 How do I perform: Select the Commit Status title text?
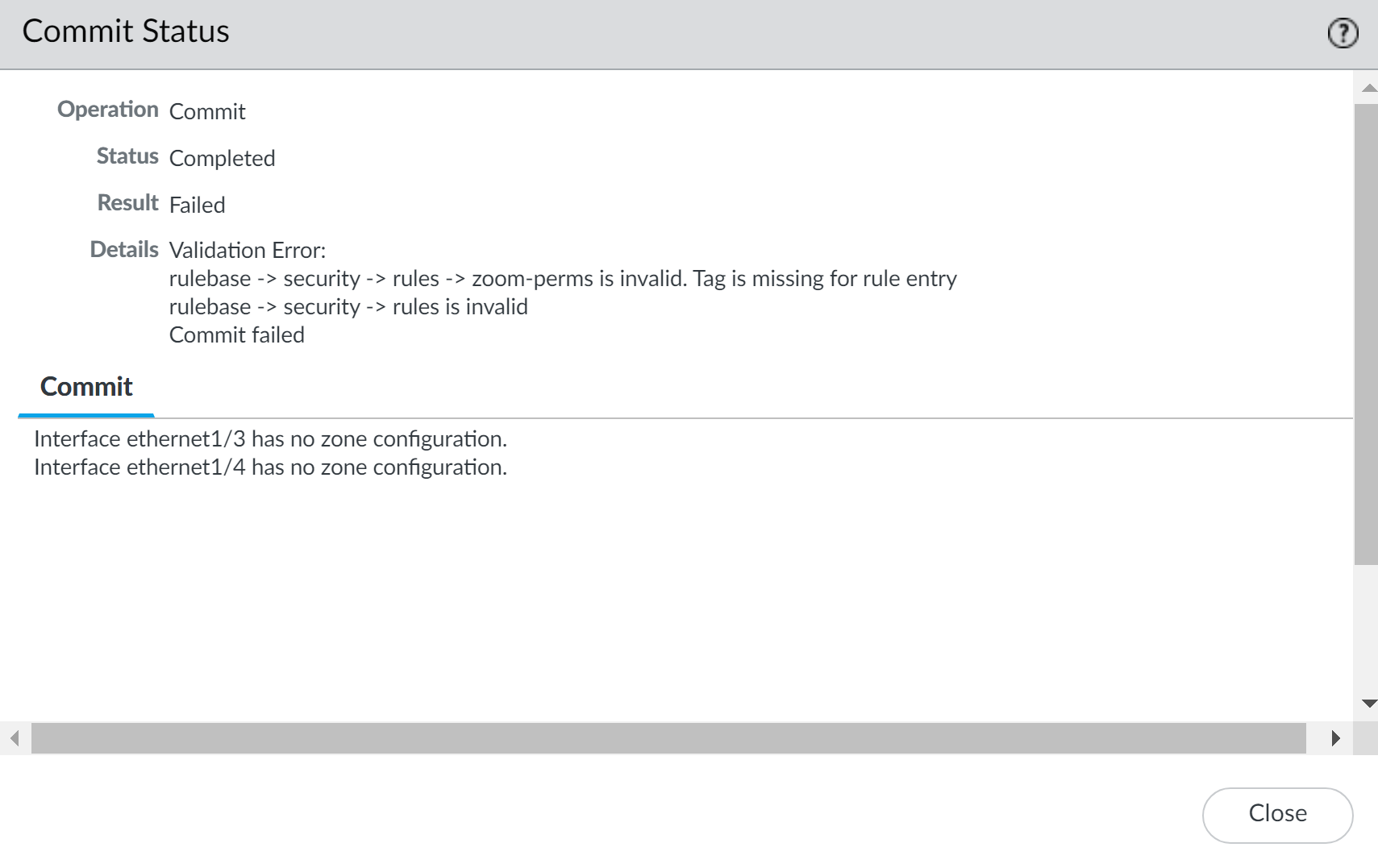126,31
